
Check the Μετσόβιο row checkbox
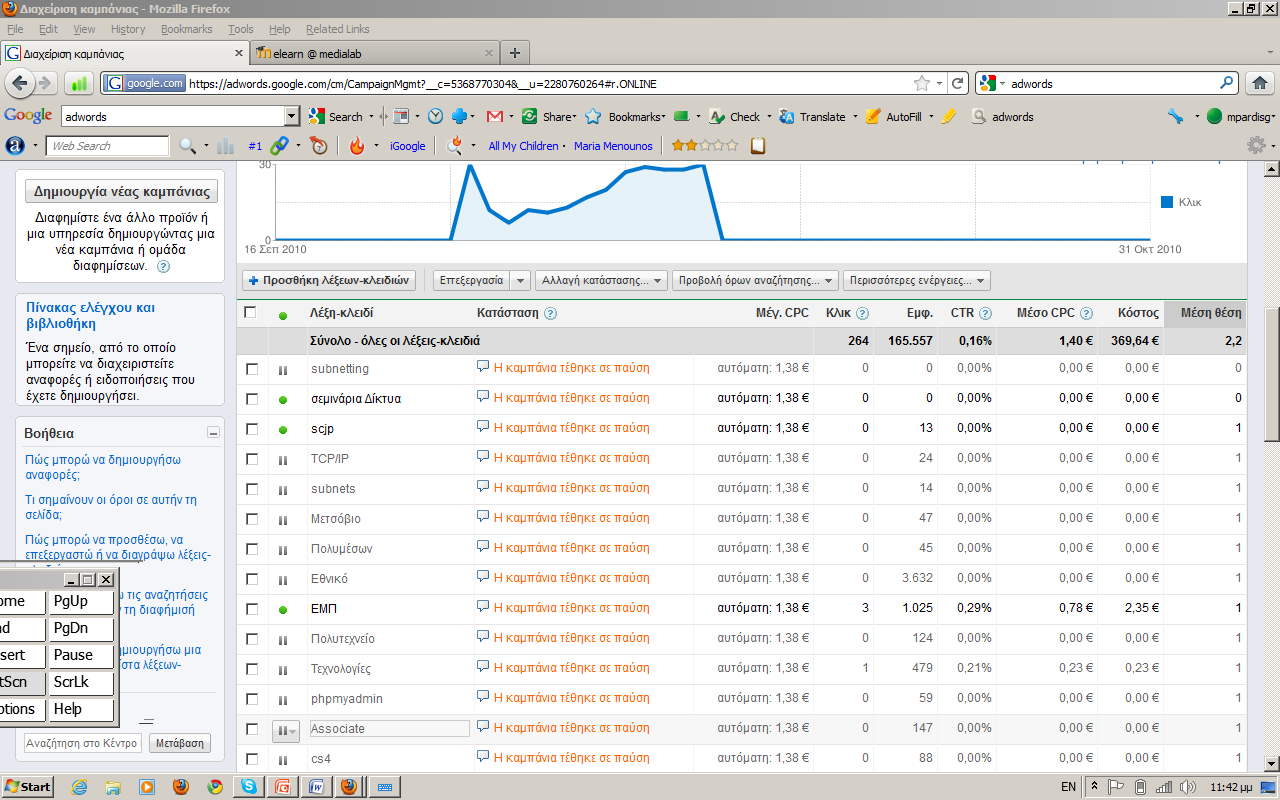click(x=252, y=519)
